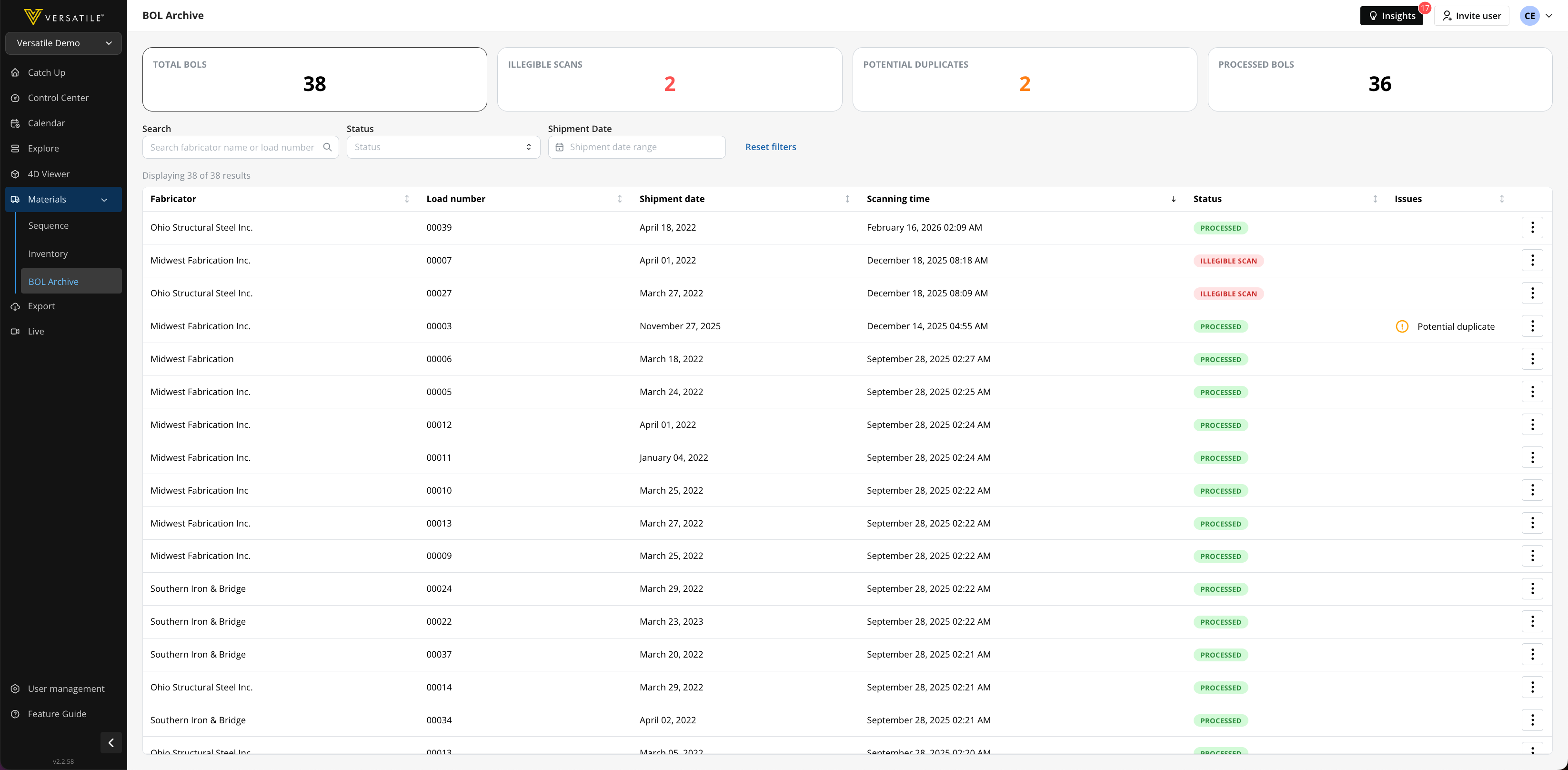Click shipment date November 27, 2025
The image size is (1568, 770).
[x=680, y=326]
